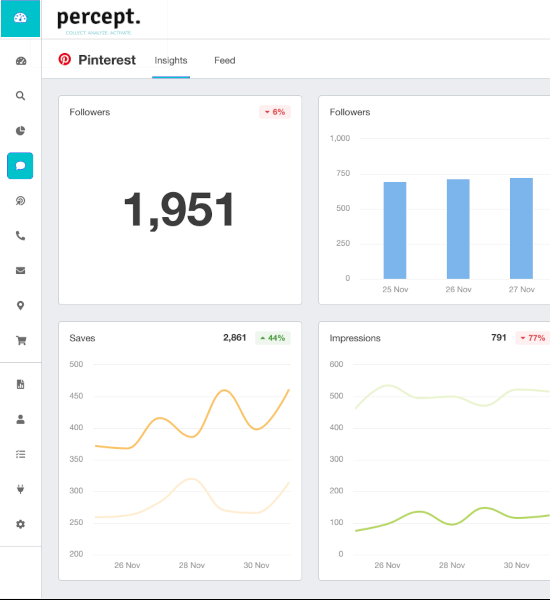Open the checklist tasks sidebar icon

click(21, 454)
